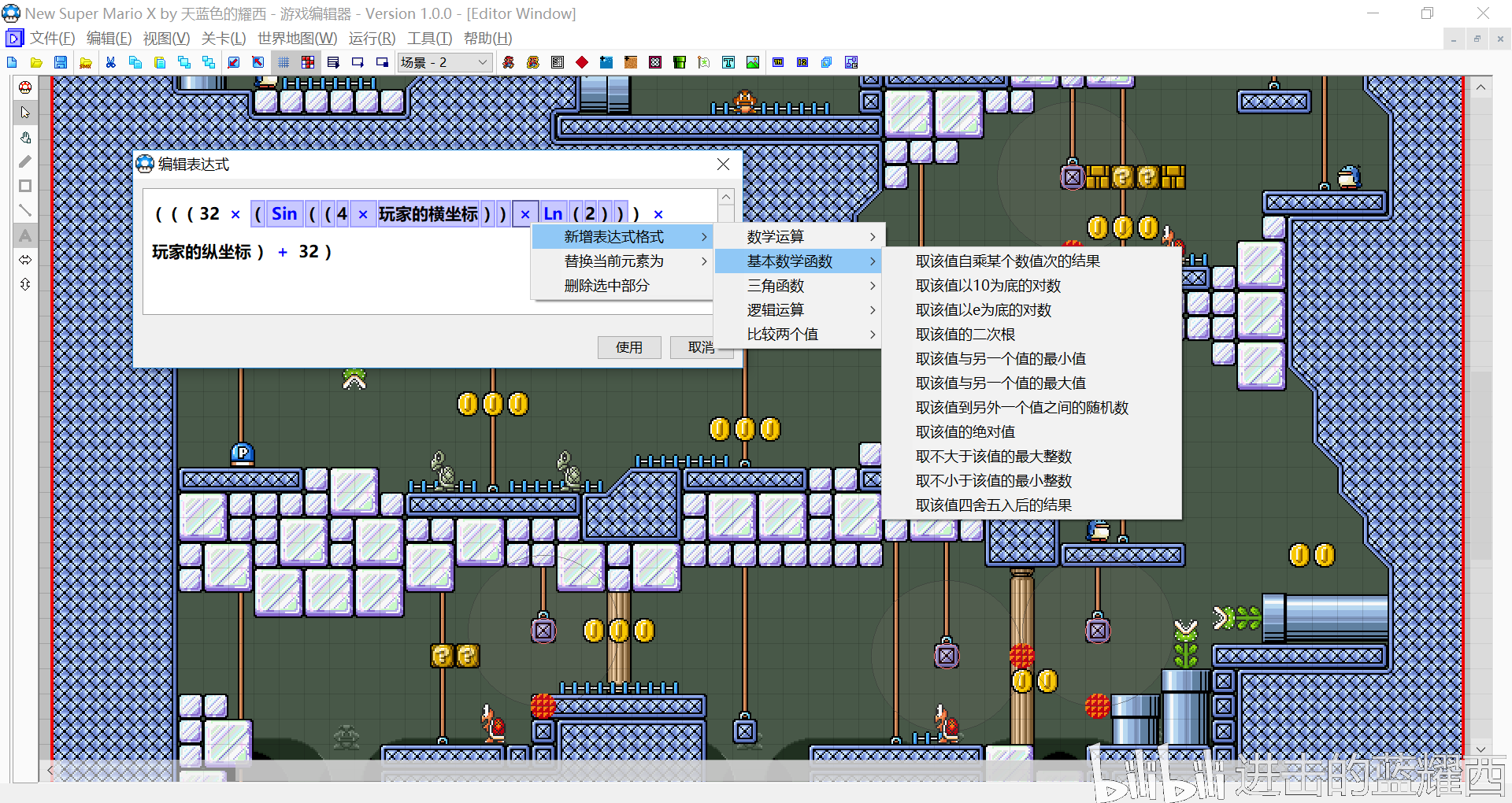Viewport: 1512px width, 803px height.
Task: Open the 工具(T) menu
Action: [x=429, y=39]
